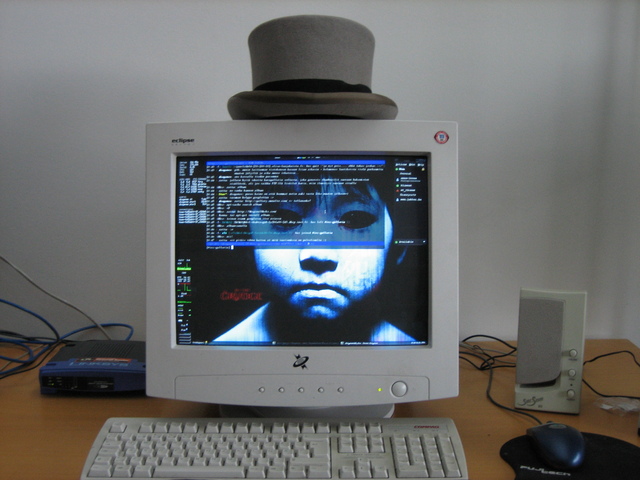Switch to the middle window entry in the bottom taskbar

pos(305,343)
